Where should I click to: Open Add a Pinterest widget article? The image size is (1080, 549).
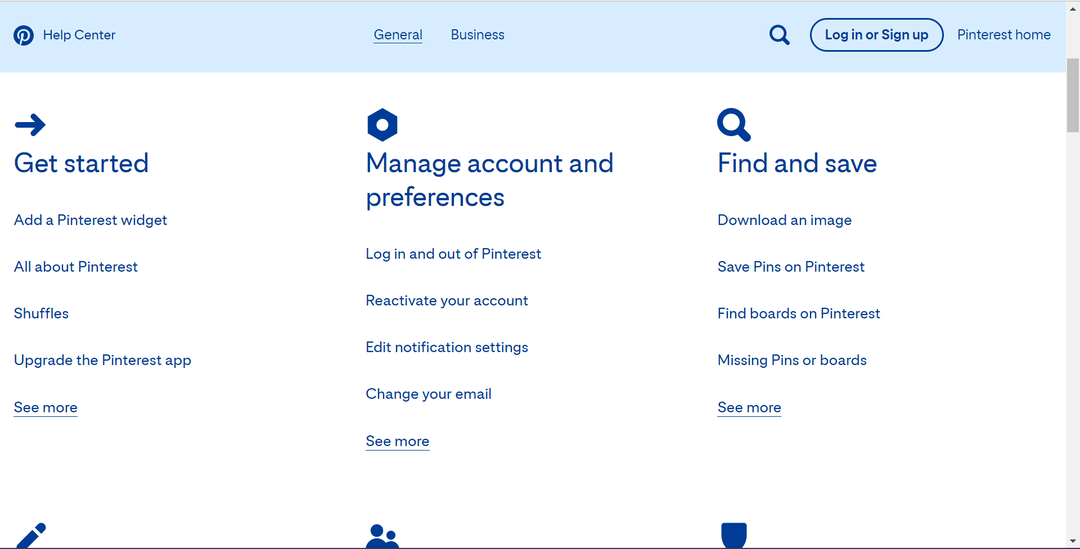point(90,220)
